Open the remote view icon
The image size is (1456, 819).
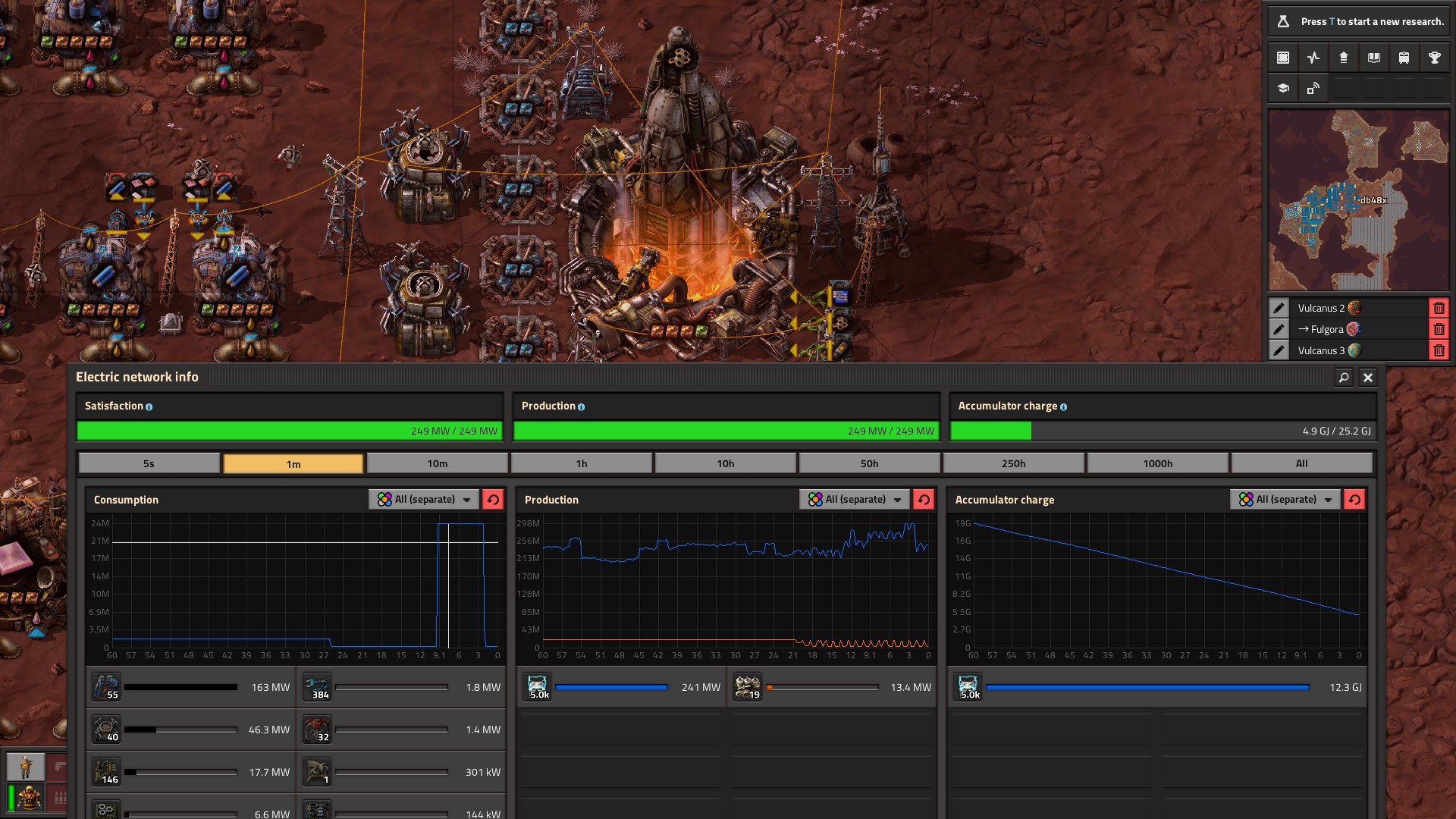pos(1313,88)
